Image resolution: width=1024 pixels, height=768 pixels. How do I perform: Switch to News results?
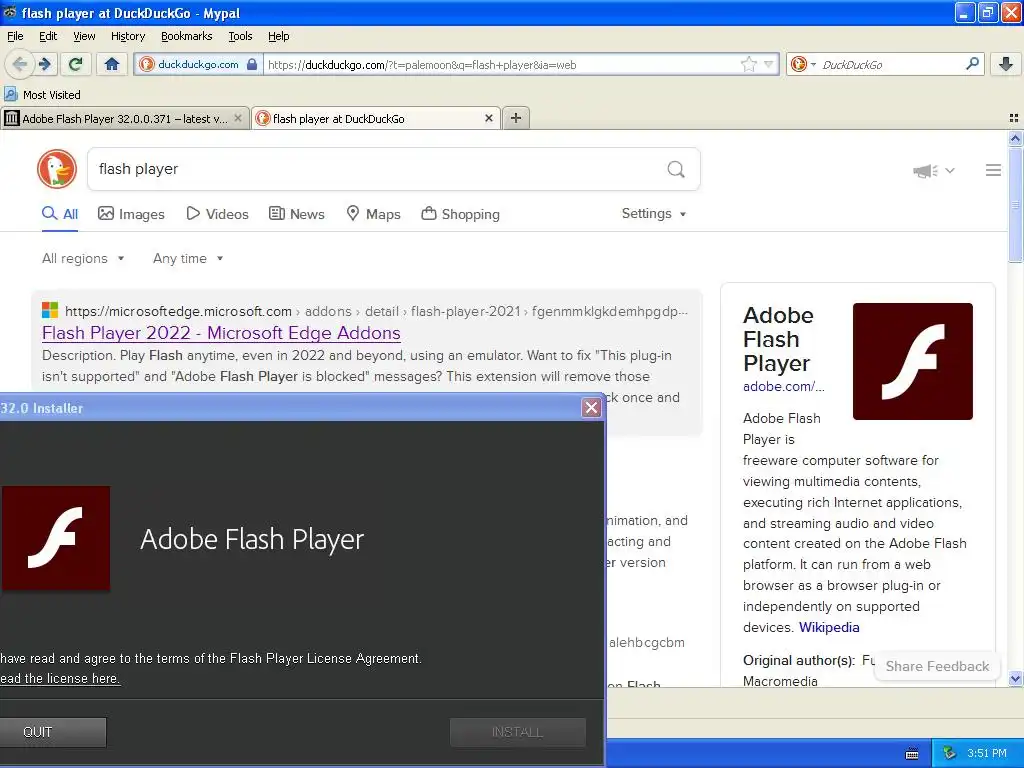pos(296,214)
